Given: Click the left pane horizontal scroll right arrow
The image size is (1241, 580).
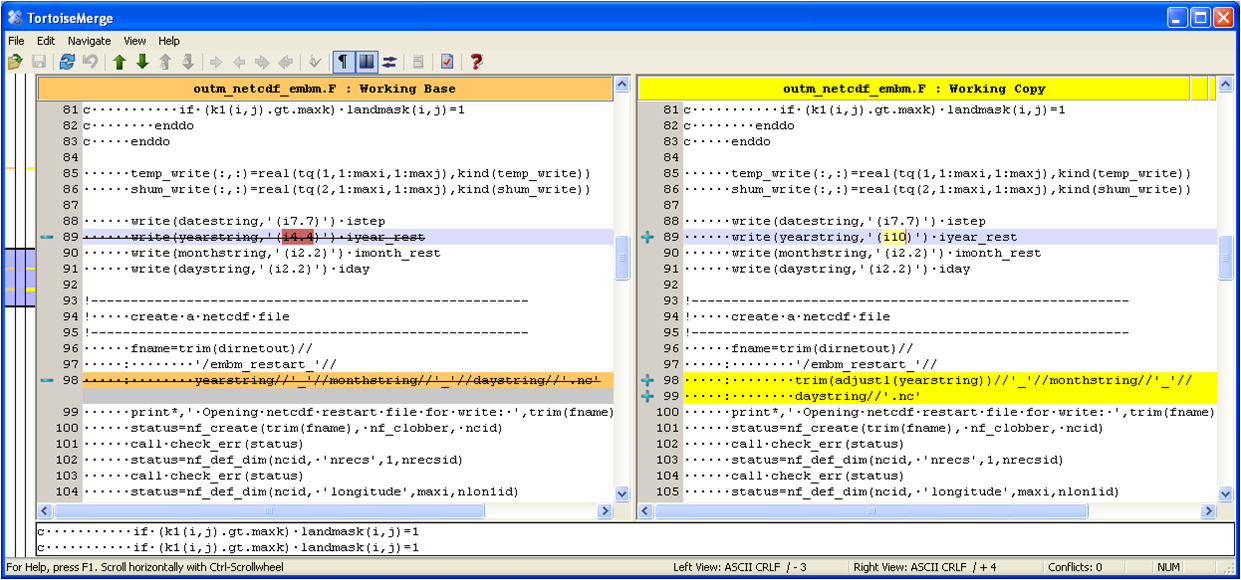Looking at the screenshot, I should 604,511.
